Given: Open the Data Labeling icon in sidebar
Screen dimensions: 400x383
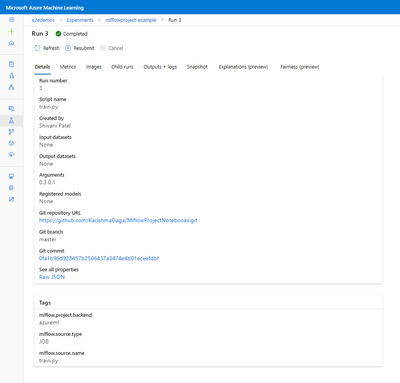Looking at the screenshot, I should 12,199.
